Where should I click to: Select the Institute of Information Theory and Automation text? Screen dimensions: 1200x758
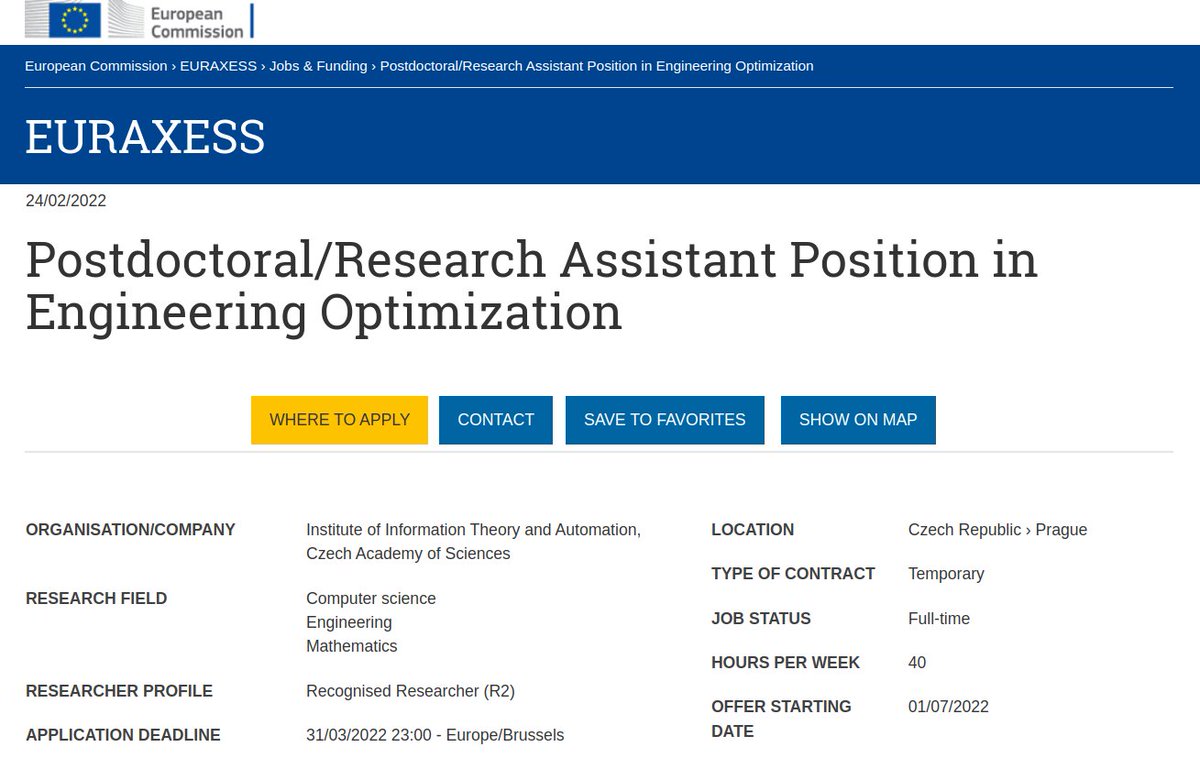(x=473, y=542)
